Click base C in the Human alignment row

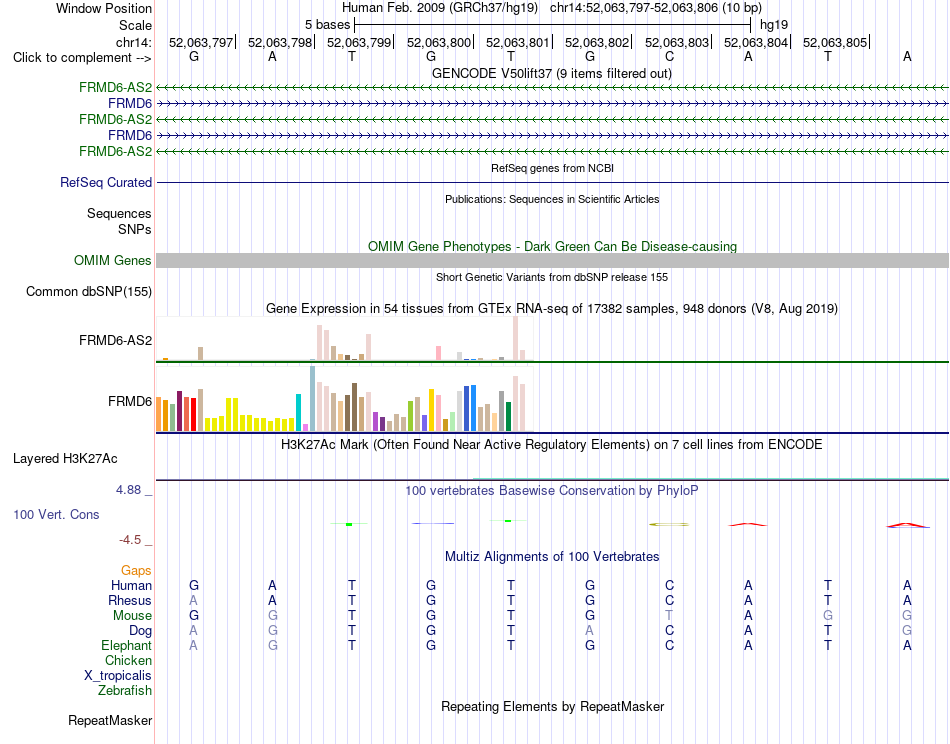click(x=669, y=585)
